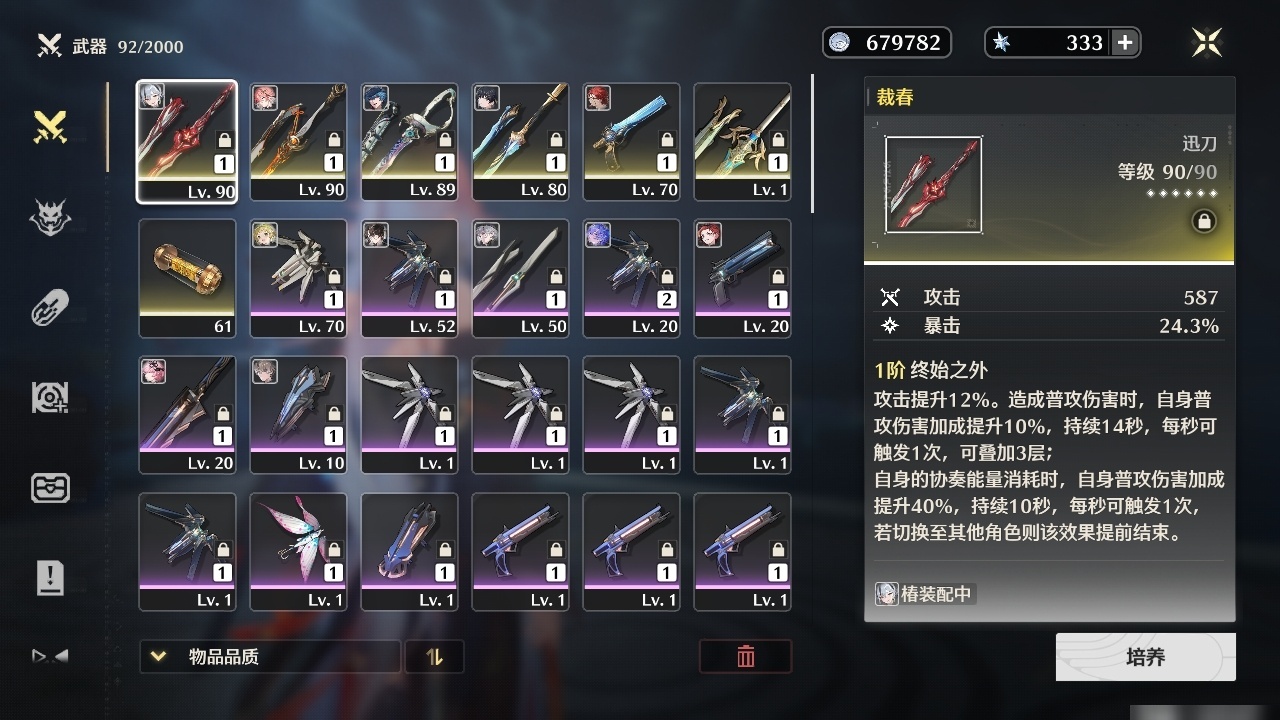The width and height of the screenshot is (1280, 720).
Task: Open the collapse arrows icon at the sidebar bottom
Action: click(50, 656)
